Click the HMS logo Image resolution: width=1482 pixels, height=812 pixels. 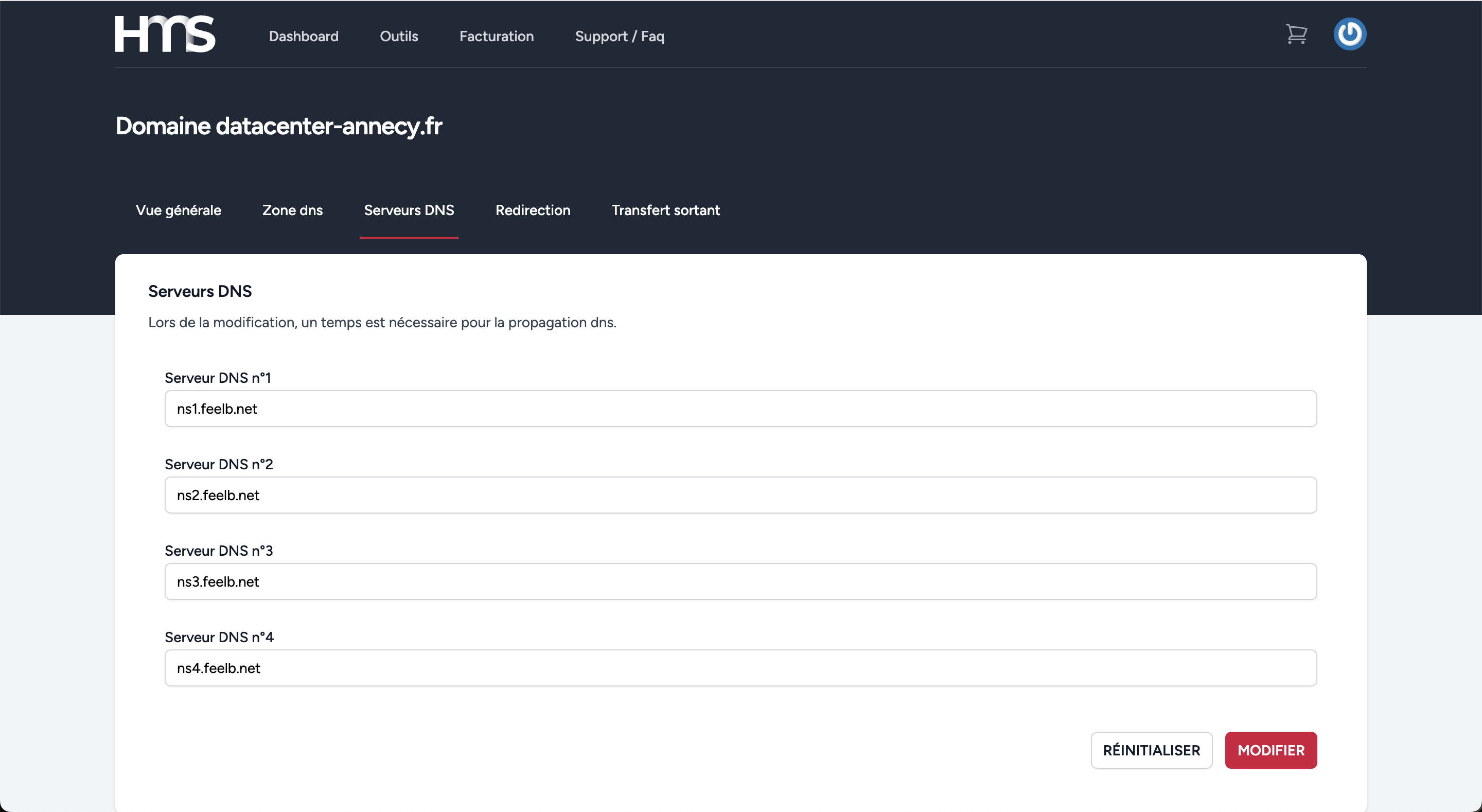165,34
